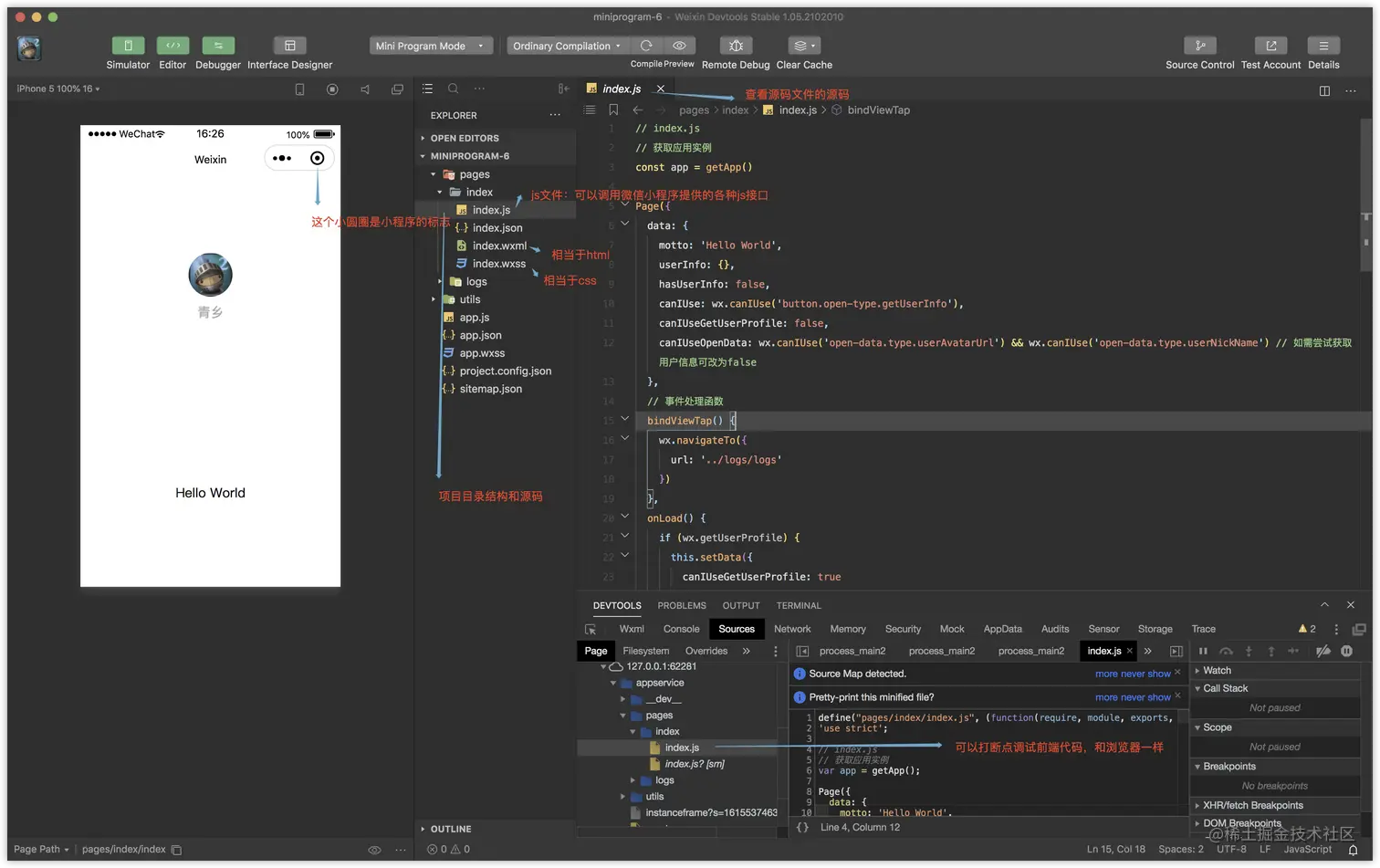Open search in the editor sidebar
The width and height of the screenshot is (1380, 868).
point(453,89)
